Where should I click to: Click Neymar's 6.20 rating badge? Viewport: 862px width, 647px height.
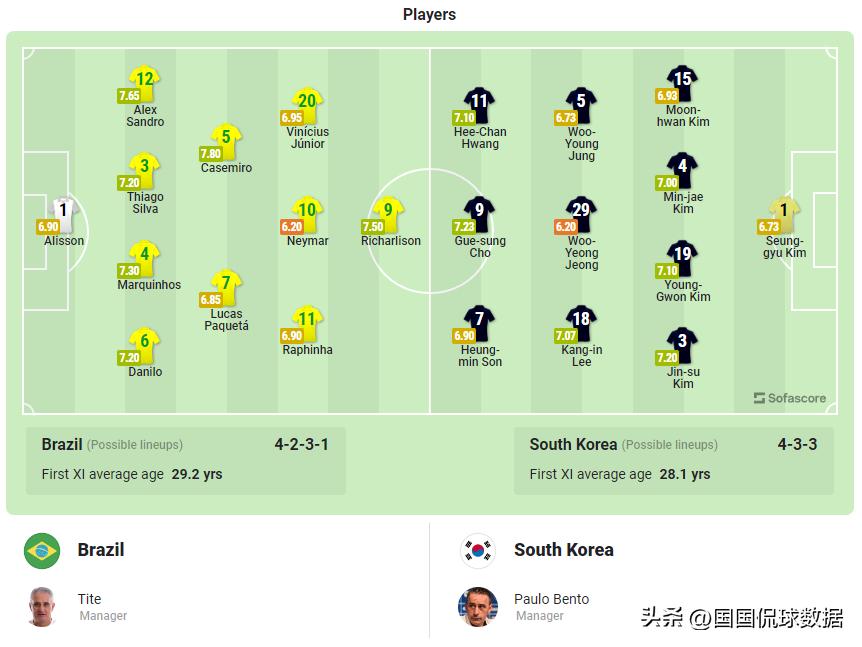[291, 227]
